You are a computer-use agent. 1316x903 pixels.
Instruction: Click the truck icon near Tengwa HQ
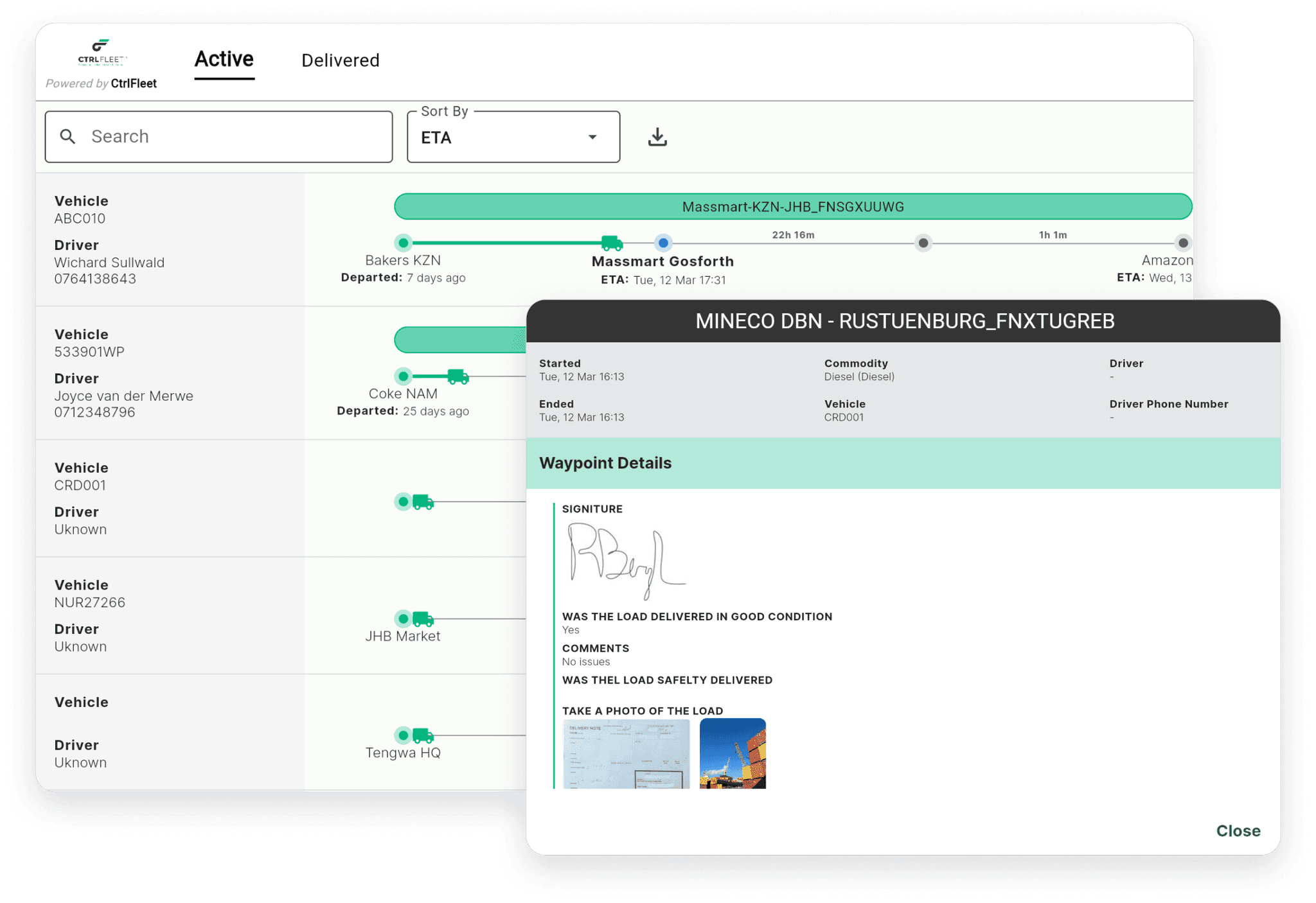[422, 735]
